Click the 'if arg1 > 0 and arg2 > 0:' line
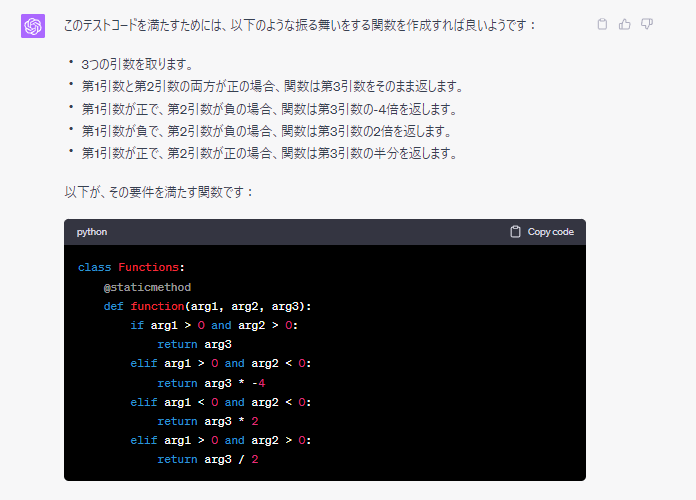The image size is (696, 500). coord(214,325)
